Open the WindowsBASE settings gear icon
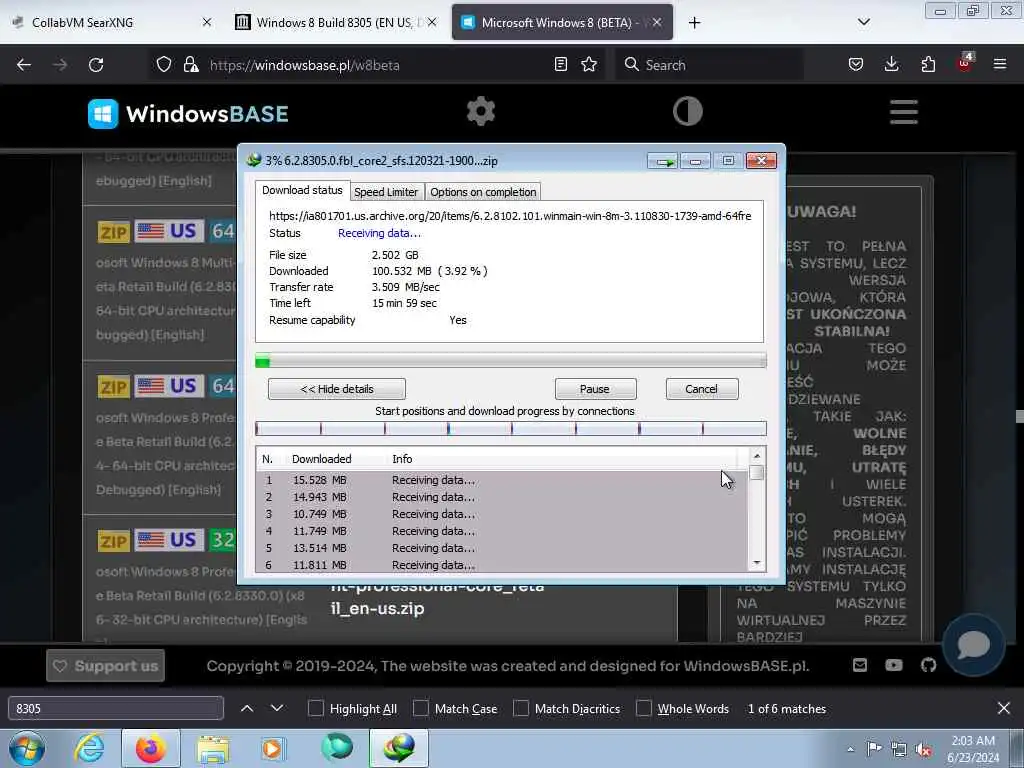The height and width of the screenshot is (768, 1024). click(x=481, y=112)
